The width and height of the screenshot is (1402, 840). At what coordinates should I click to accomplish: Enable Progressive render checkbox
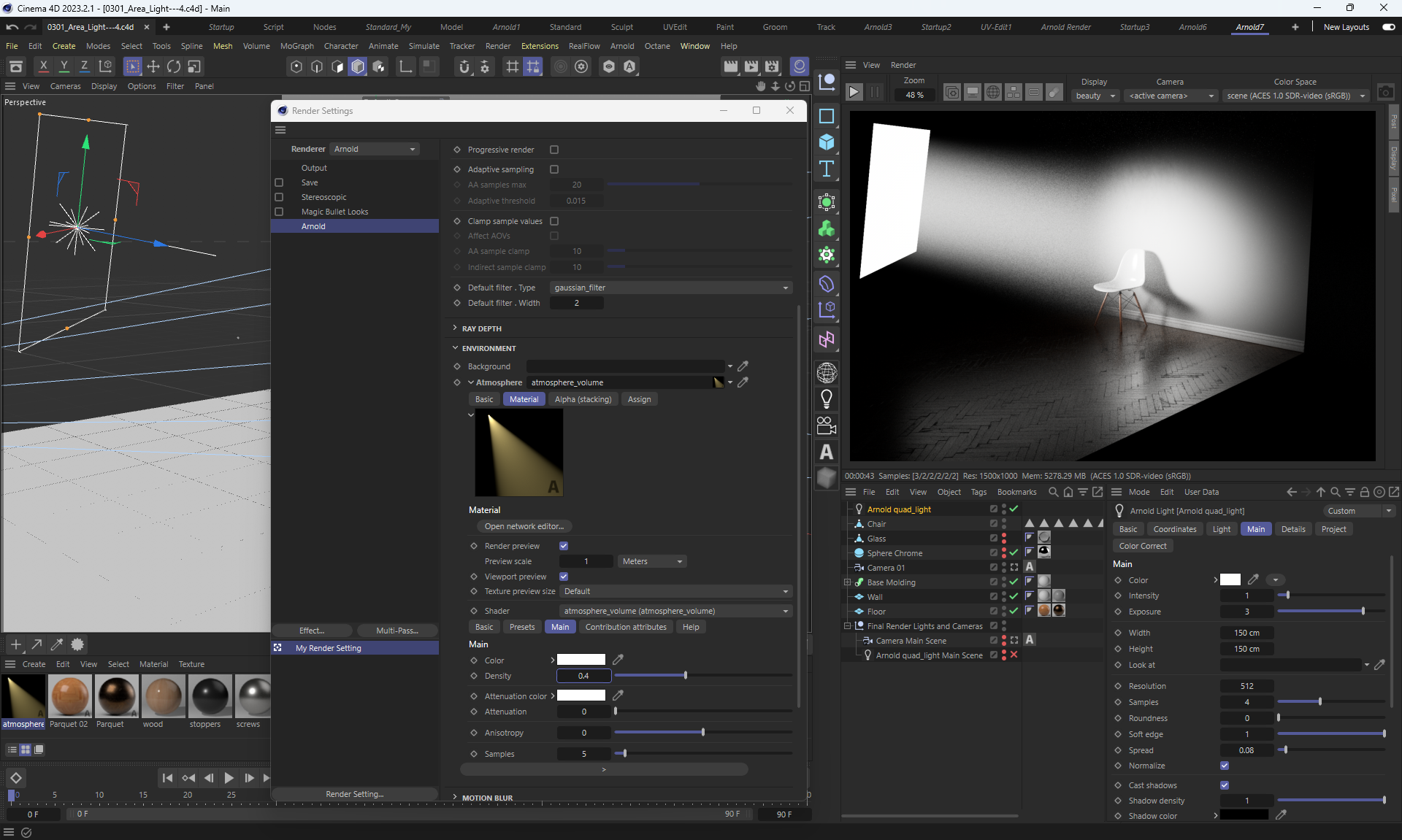554,150
